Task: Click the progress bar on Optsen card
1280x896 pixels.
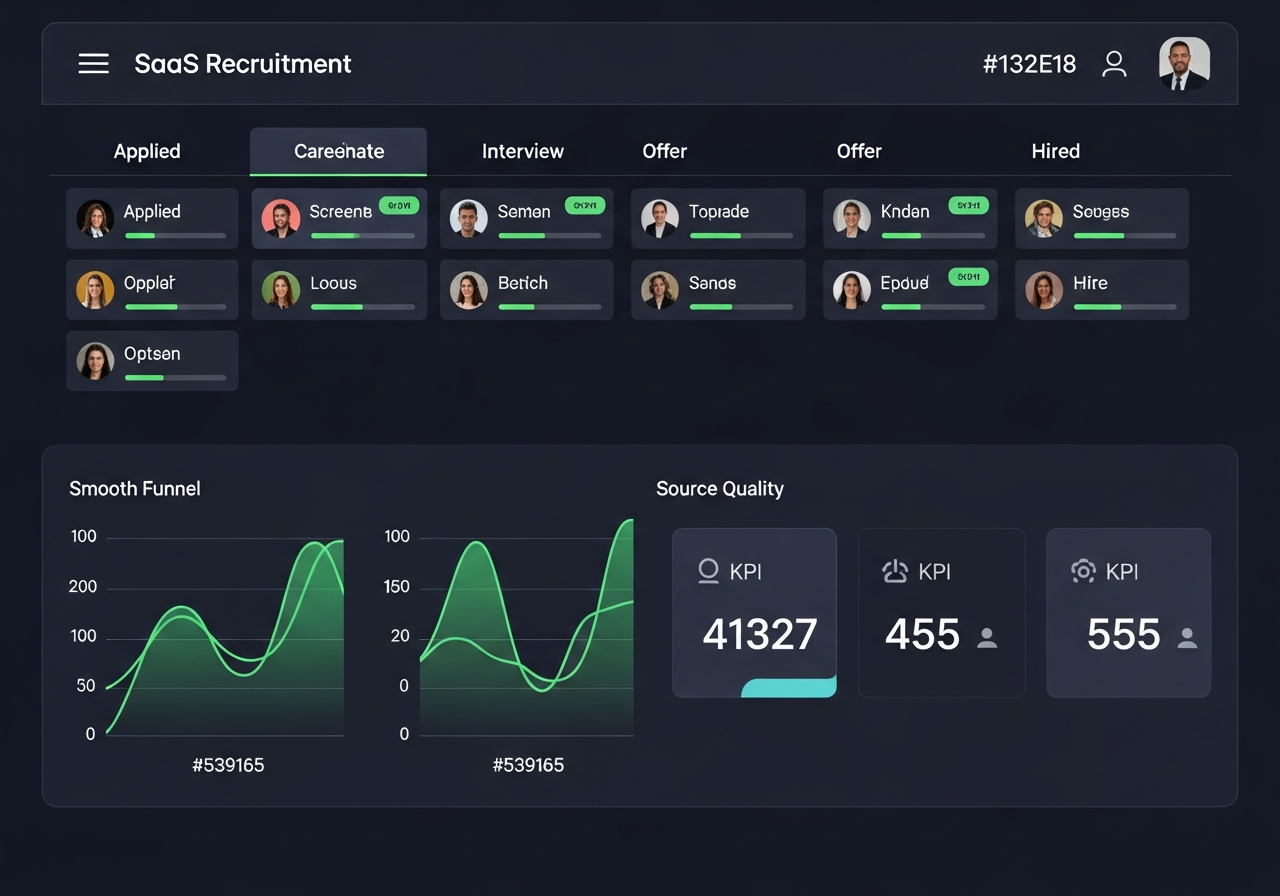Action: (175, 378)
